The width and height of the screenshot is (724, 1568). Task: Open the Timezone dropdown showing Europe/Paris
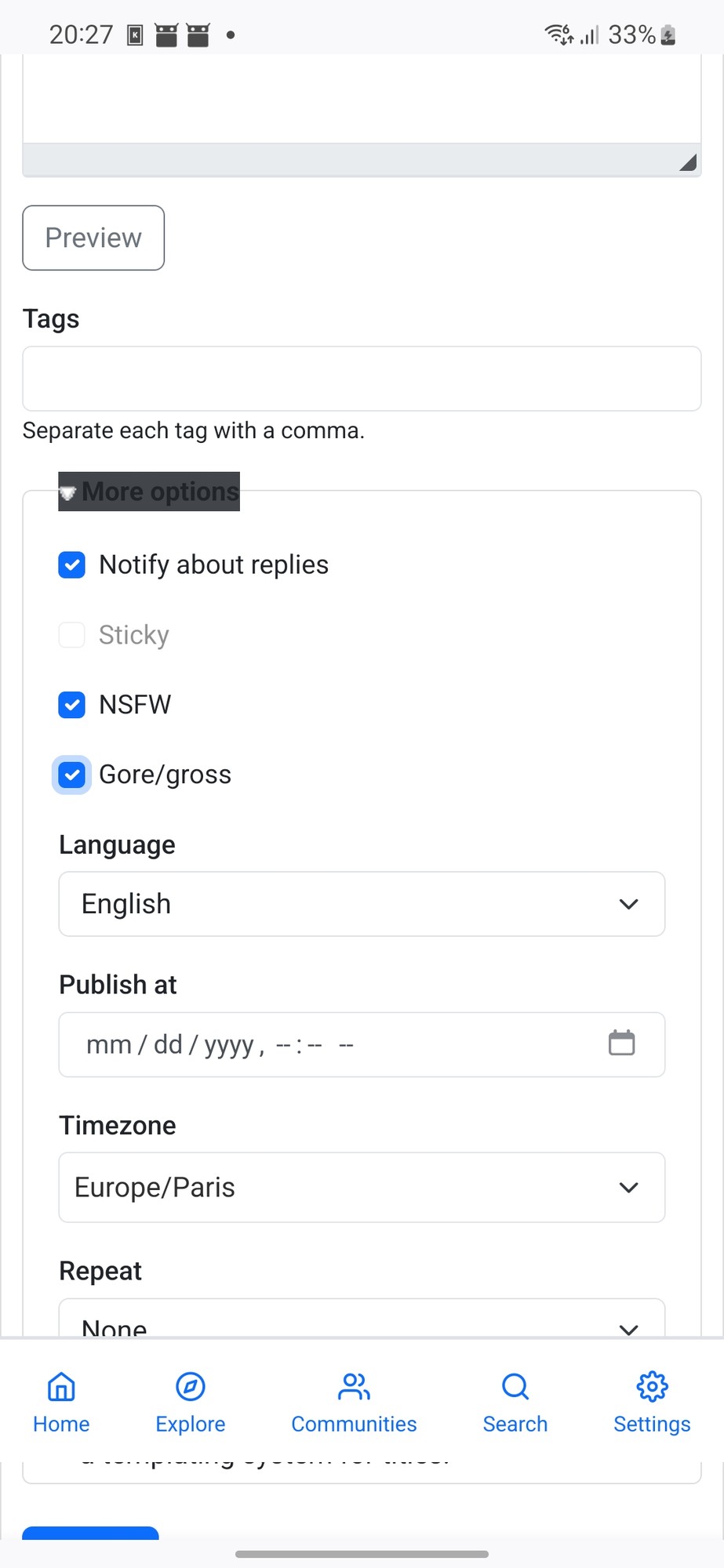pos(362,1187)
